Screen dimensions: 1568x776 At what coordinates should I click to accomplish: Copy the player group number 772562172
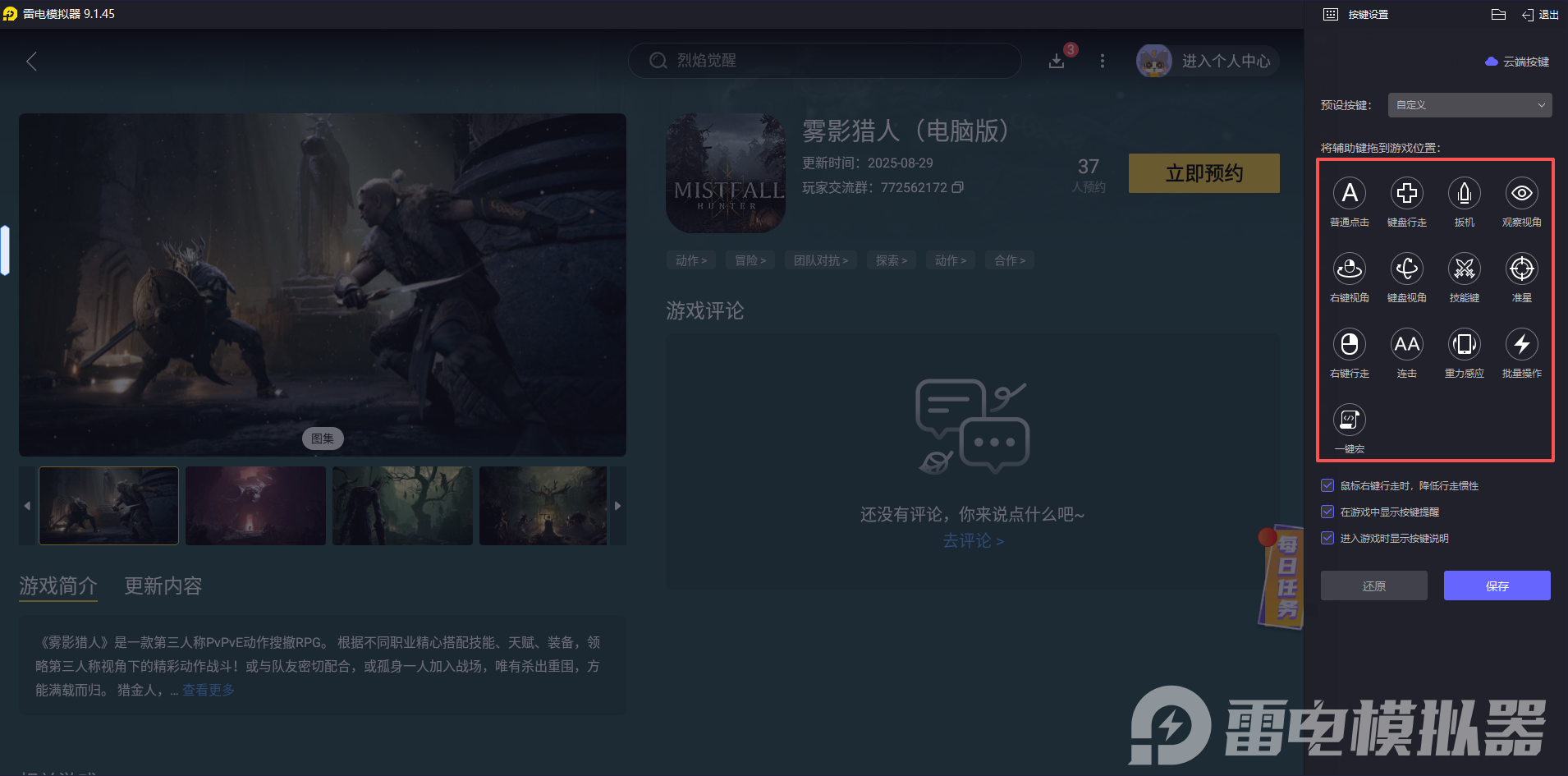point(957,187)
